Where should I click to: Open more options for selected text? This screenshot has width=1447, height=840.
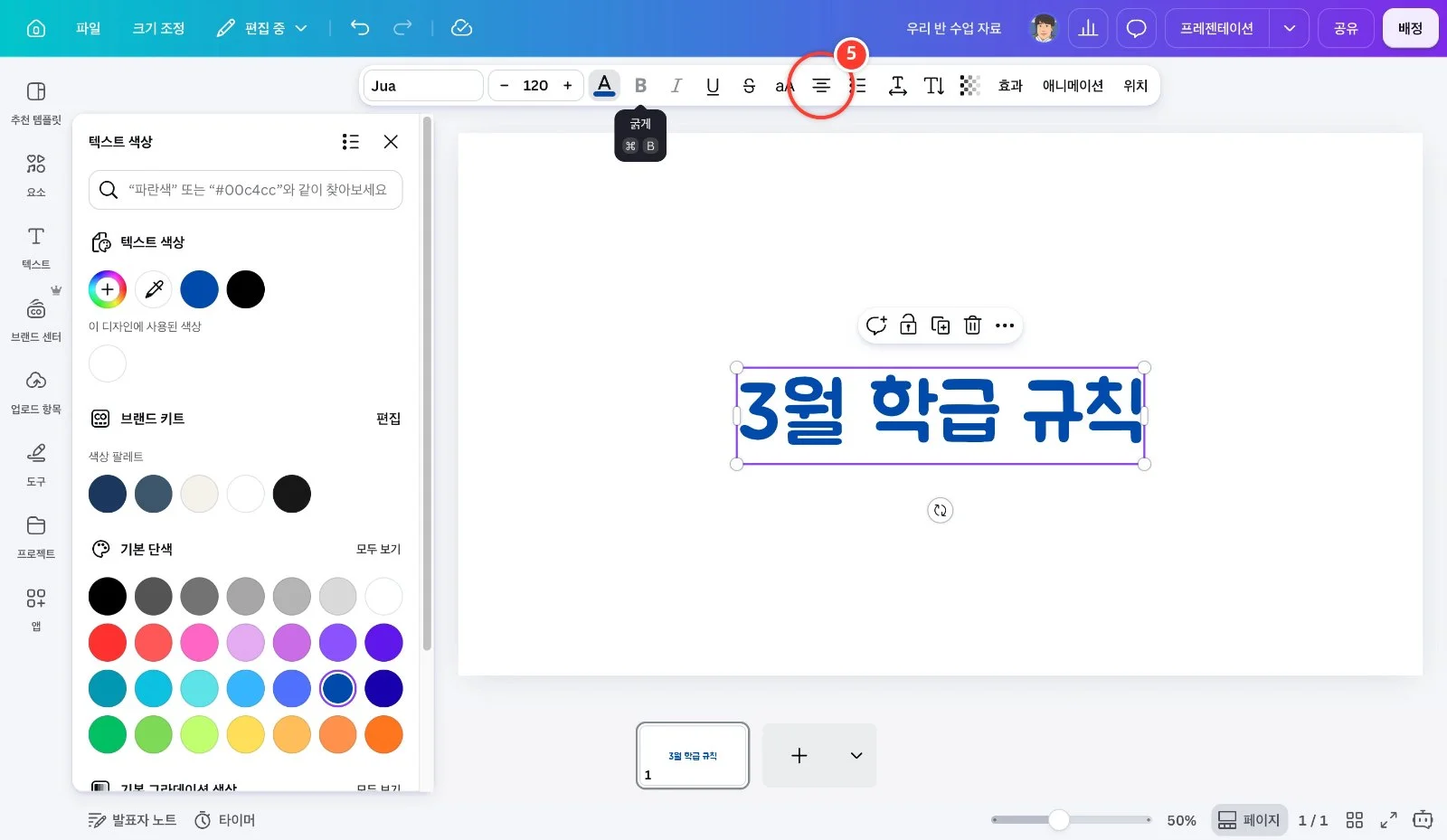[x=1005, y=326]
